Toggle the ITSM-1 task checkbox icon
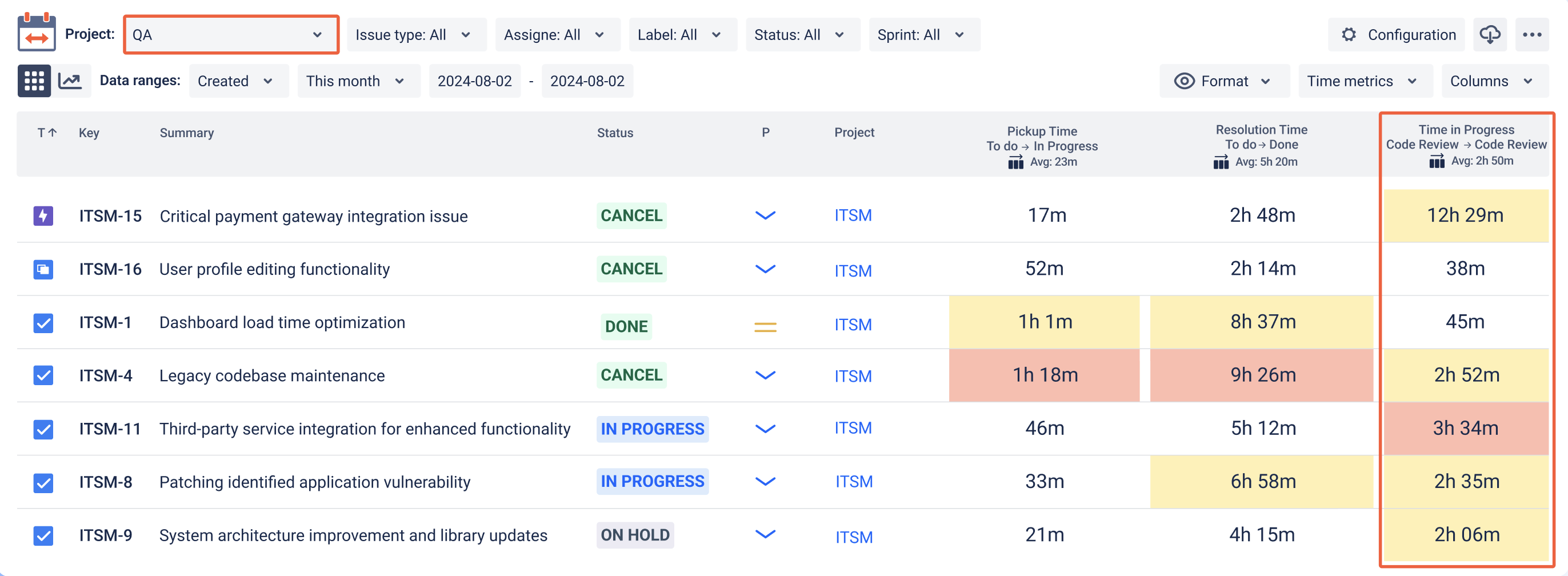 coord(43,323)
